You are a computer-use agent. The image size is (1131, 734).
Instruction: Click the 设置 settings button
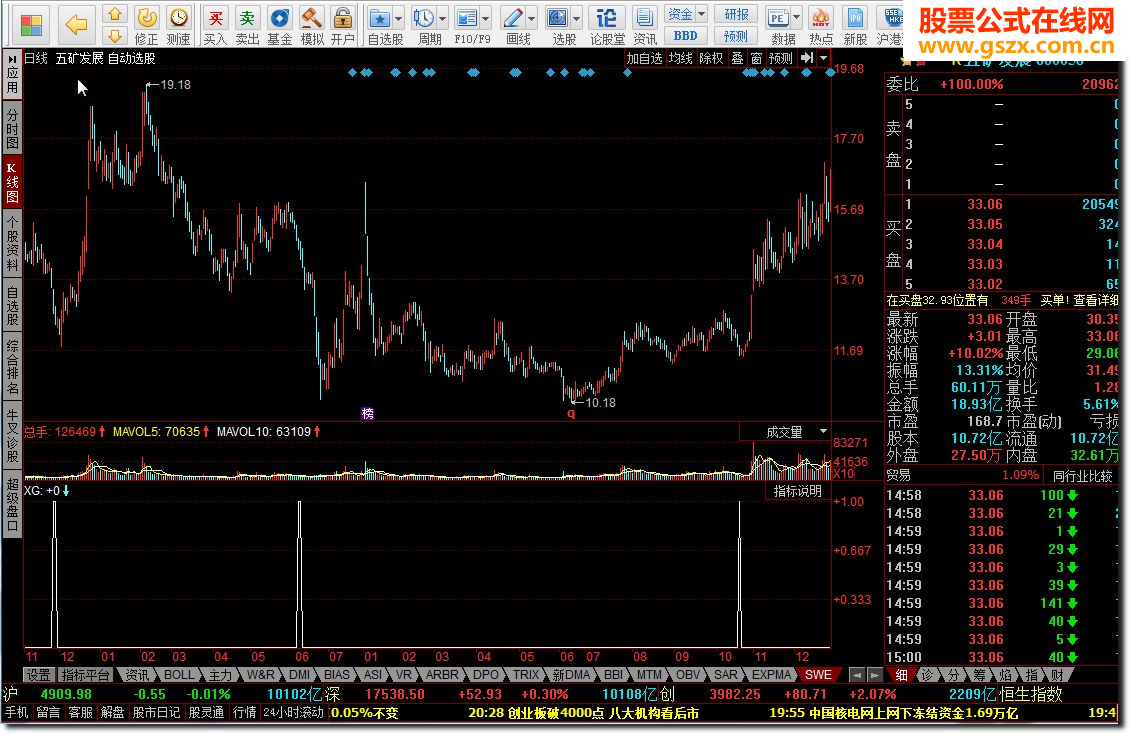click(x=39, y=675)
